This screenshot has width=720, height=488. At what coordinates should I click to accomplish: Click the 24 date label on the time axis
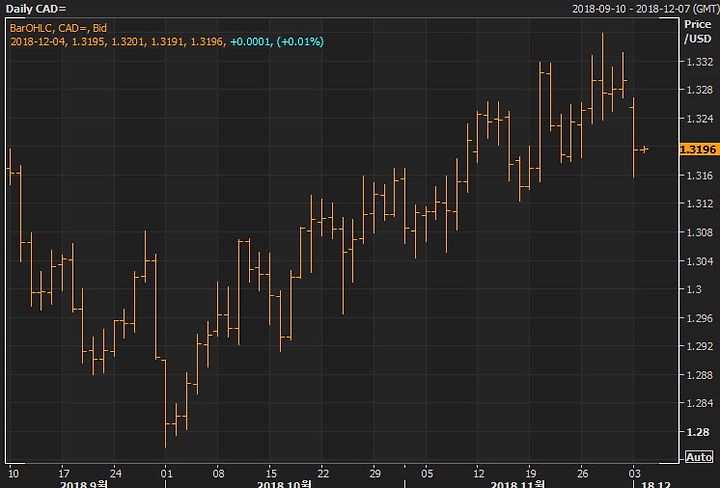116,473
